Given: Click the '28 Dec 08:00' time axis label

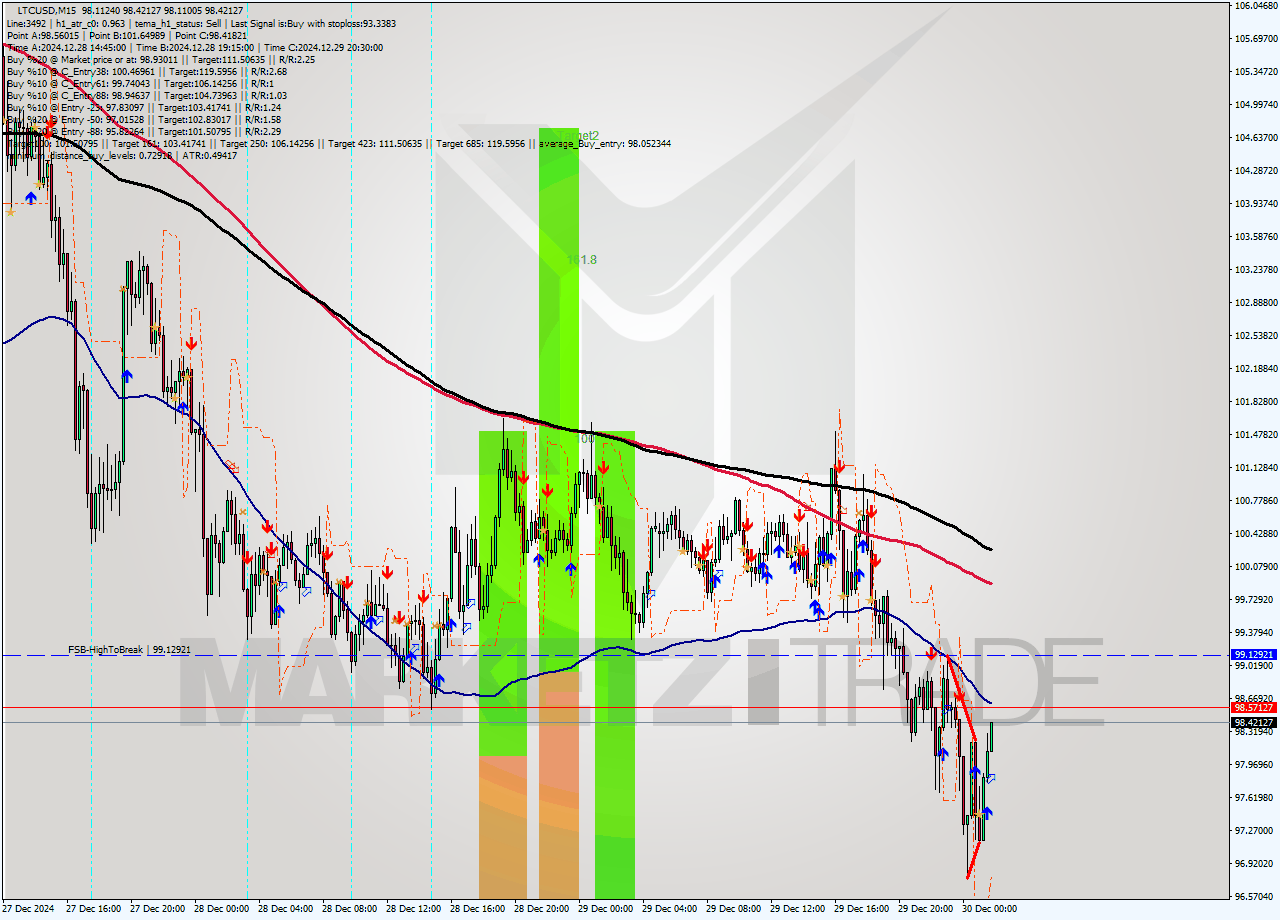Looking at the screenshot, I should 349,909.
